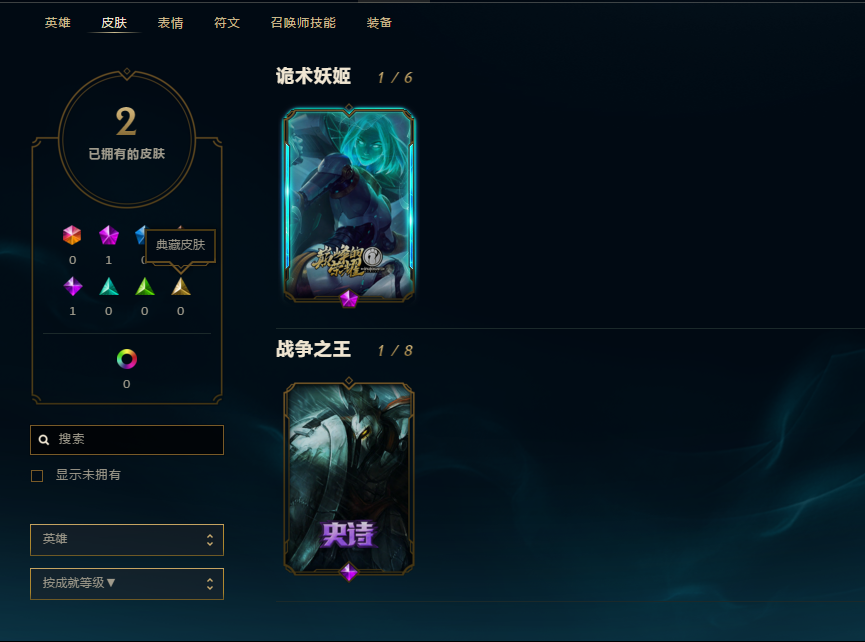
Task: Open the 英雄 grouping dropdown
Action: click(x=127, y=539)
